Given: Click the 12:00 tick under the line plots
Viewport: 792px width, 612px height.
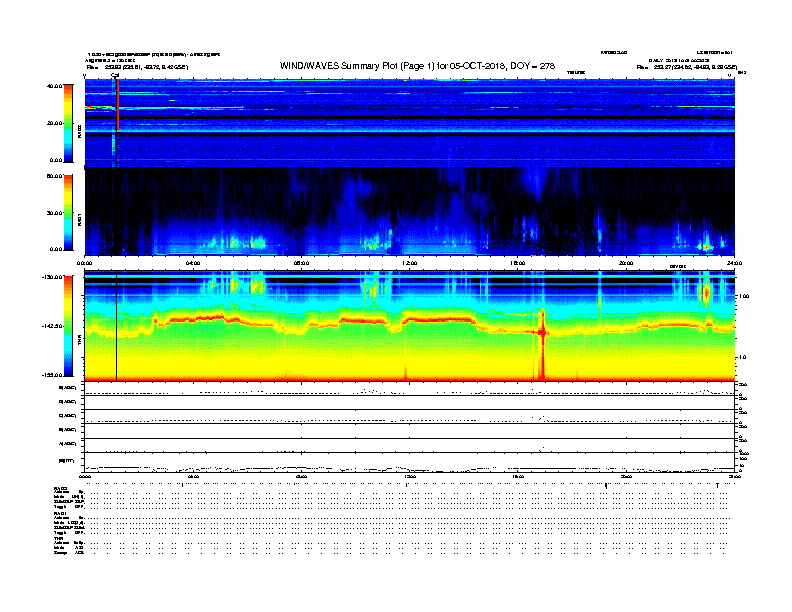Looking at the screenshot, I should pos(410,477).
